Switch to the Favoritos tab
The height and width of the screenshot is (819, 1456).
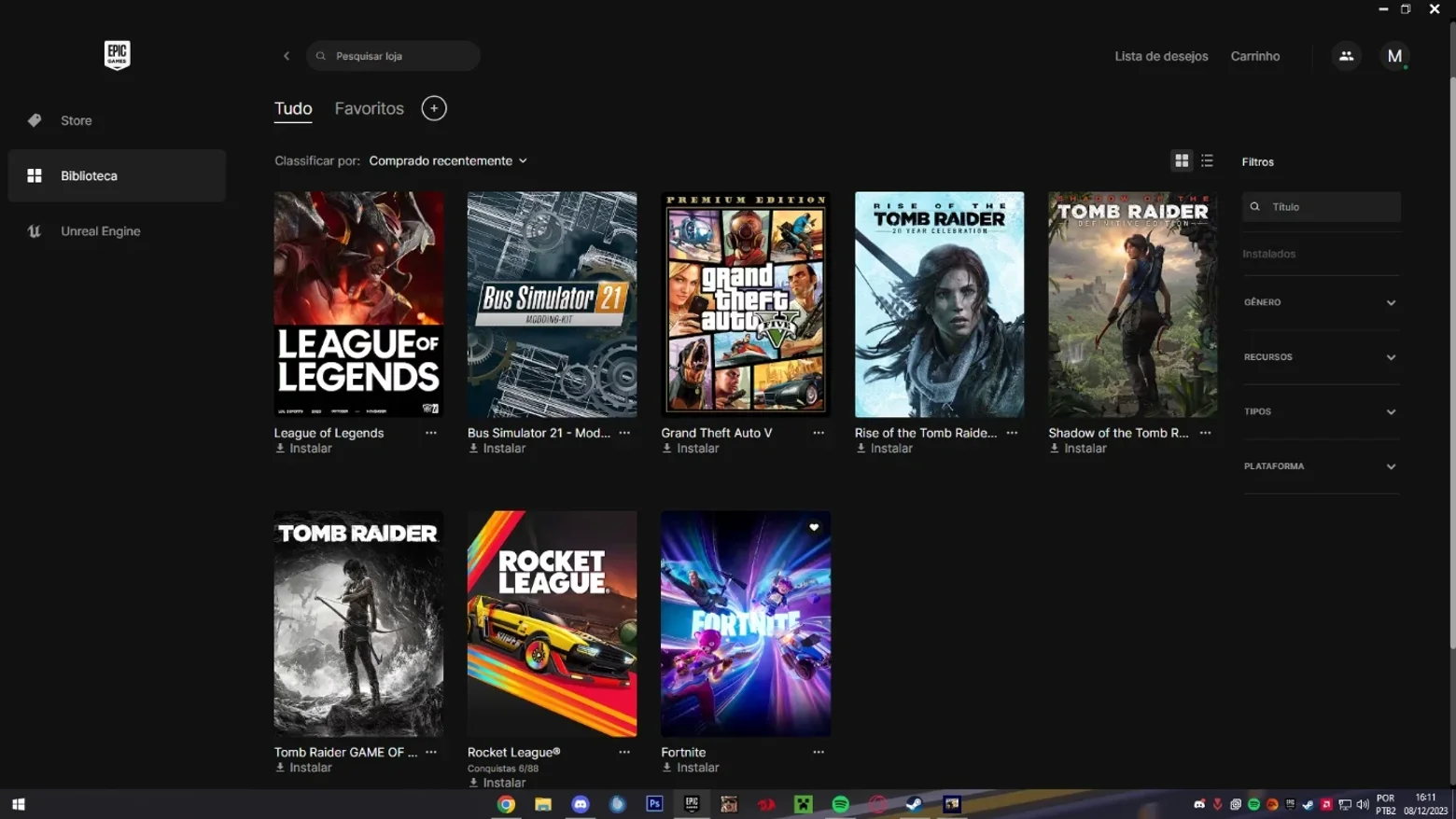click(x=370, y=108)
